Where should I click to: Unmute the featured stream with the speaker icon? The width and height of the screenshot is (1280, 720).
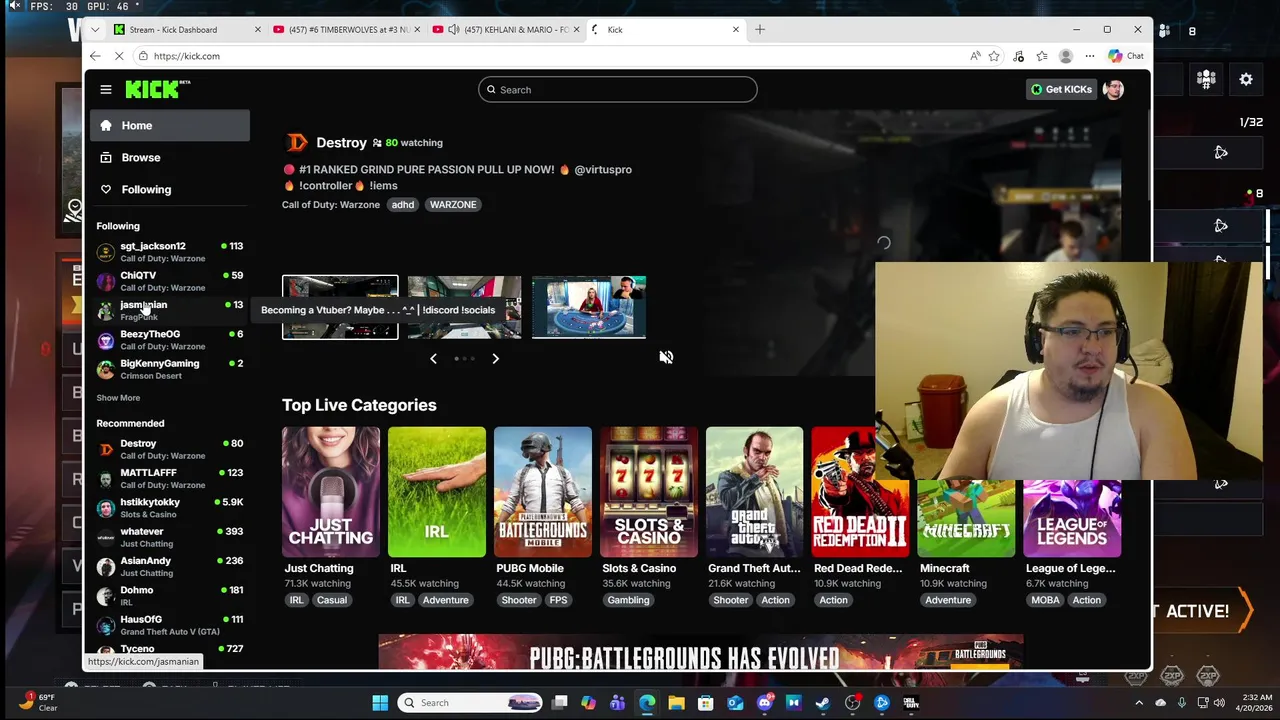pyautogui.click(x=666, y=357)
